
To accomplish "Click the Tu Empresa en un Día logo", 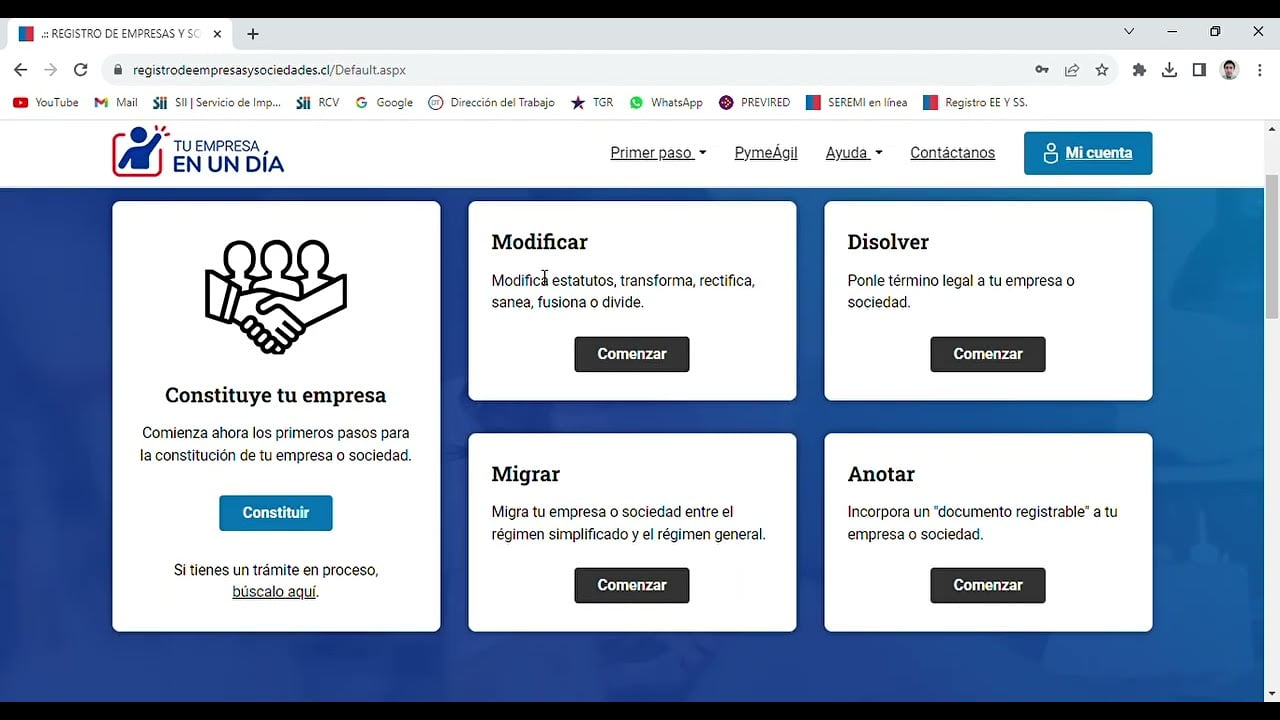I will pyautogui.click(x=198, y=152).
